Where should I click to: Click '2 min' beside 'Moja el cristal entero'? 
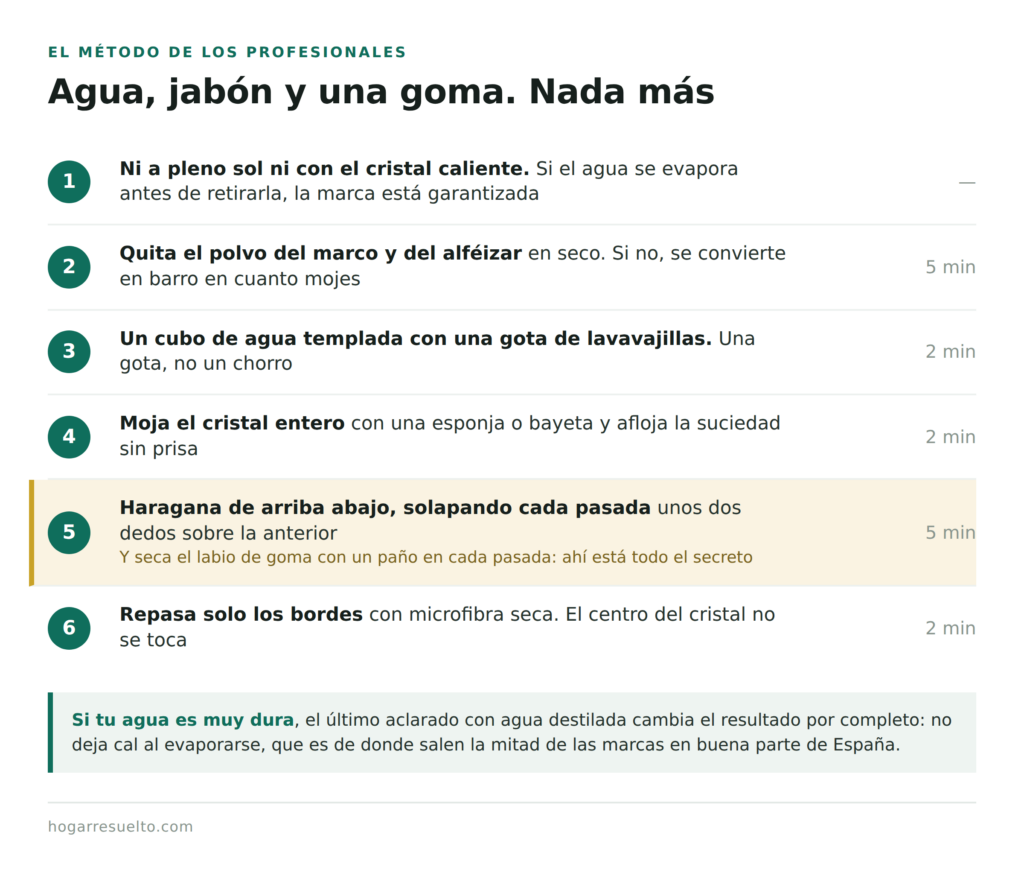tap(950, 437)
